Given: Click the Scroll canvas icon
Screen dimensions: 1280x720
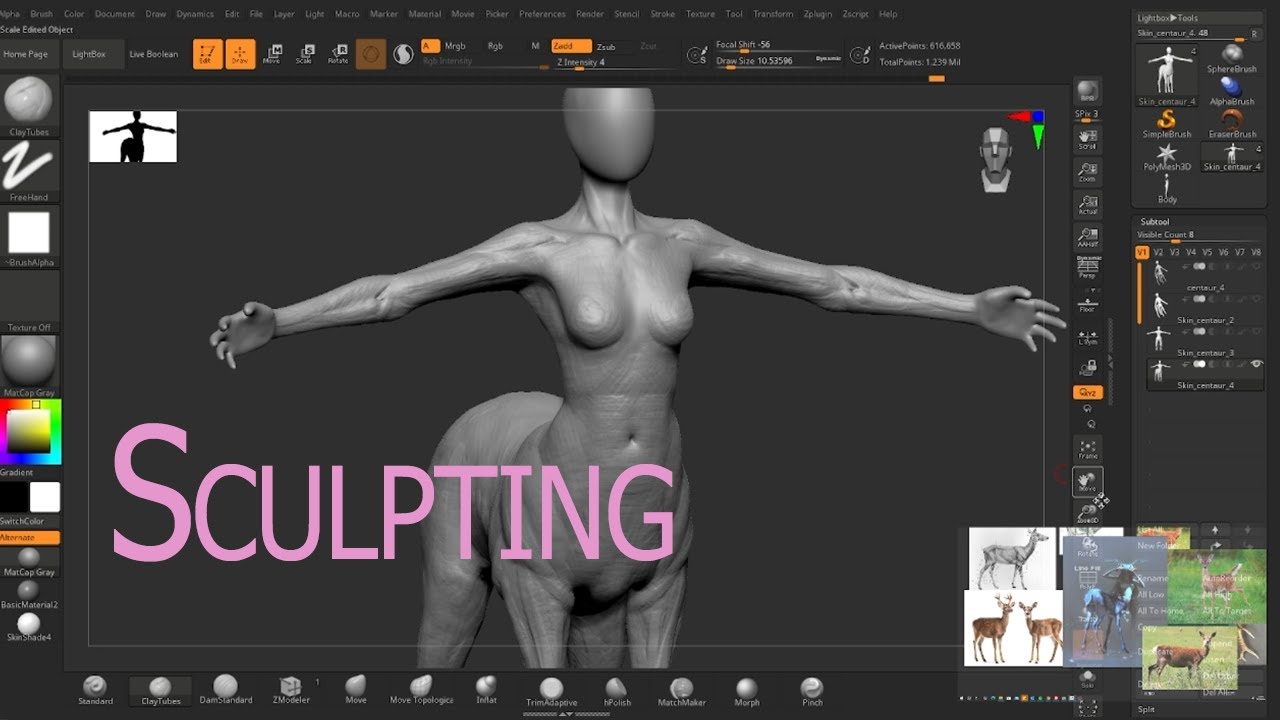Looking at the screenshot, I should [x=1088, y=139].
